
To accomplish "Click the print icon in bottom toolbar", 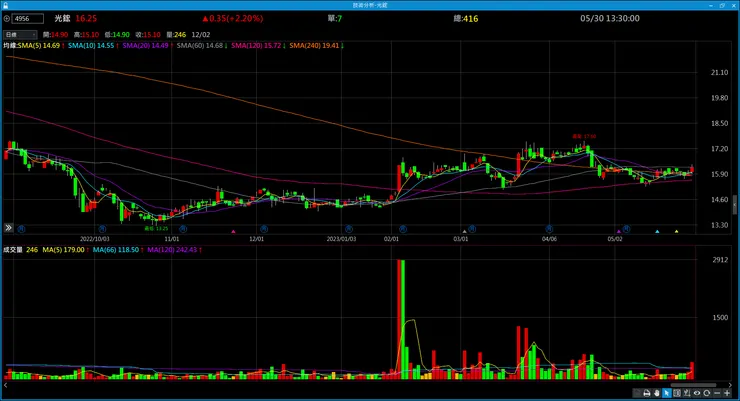I will [647, 393].
